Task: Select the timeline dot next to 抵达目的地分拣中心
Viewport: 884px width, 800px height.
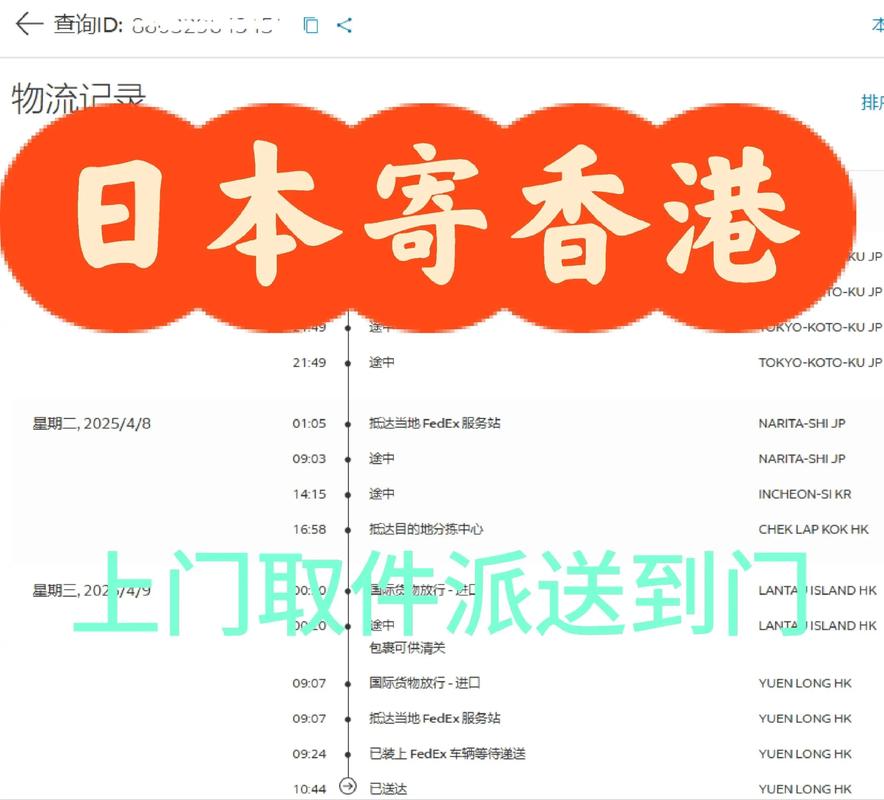Action: click(x=347, y=529)
